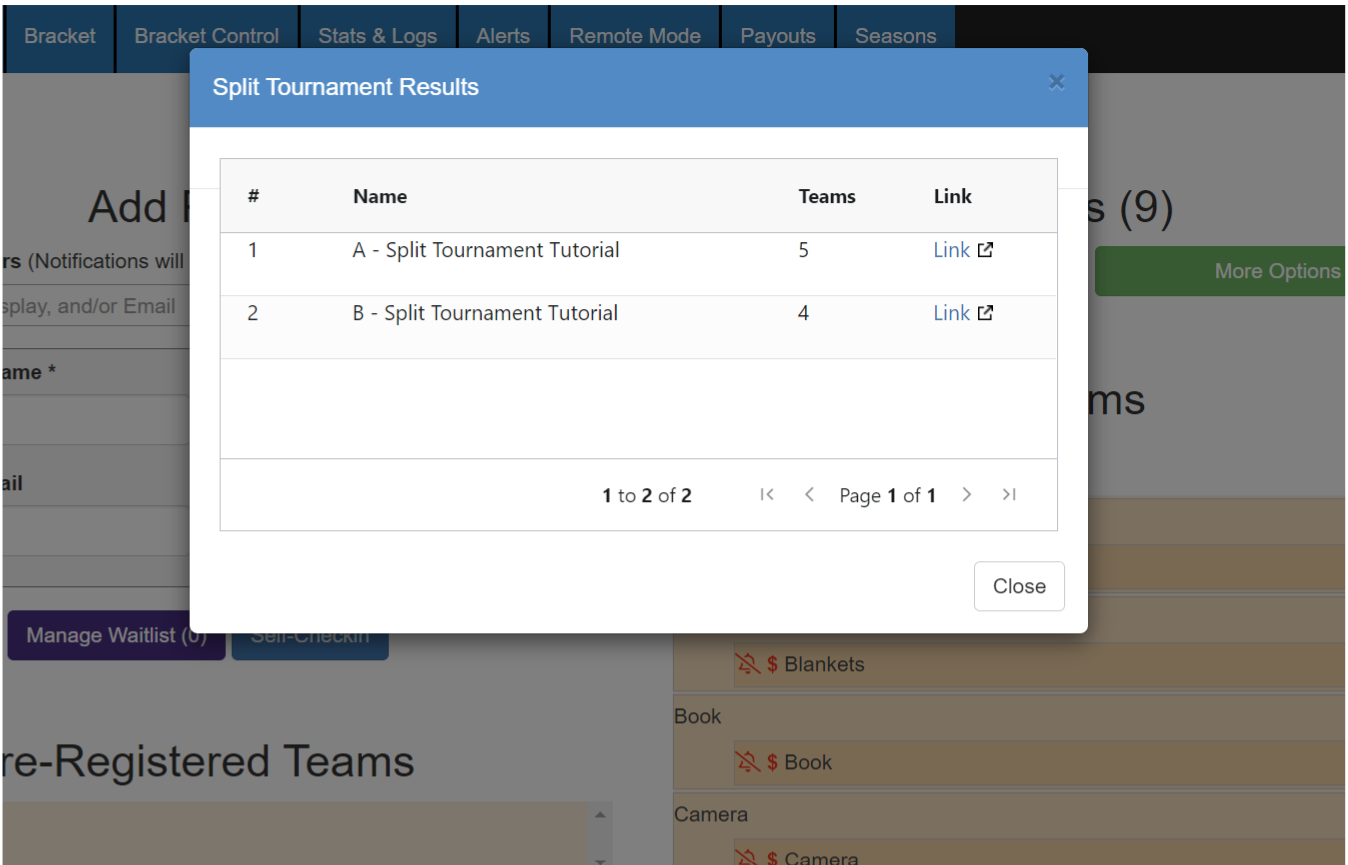Click the Link for B - Split Tournament Tutorial

click(x=951, y=313)
